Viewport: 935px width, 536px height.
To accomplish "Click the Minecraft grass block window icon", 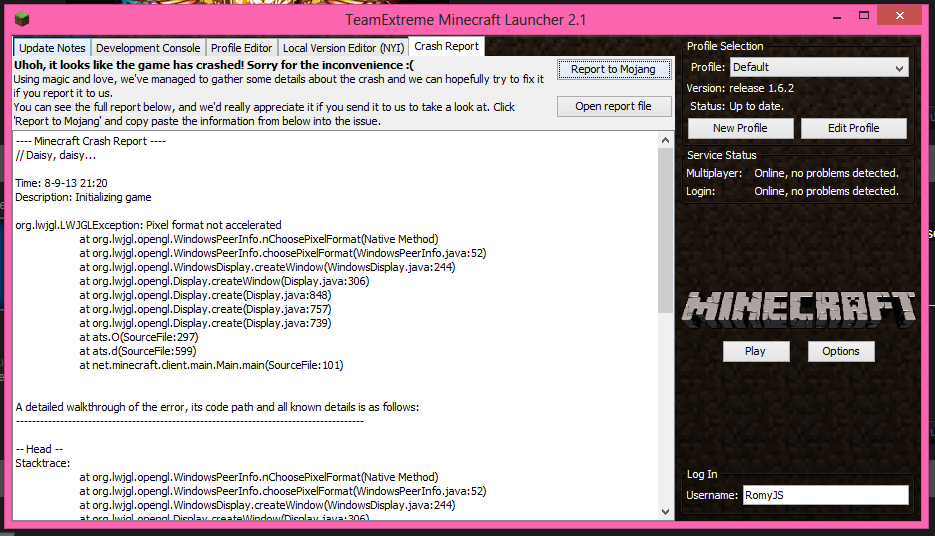I will tap(22, 18).
